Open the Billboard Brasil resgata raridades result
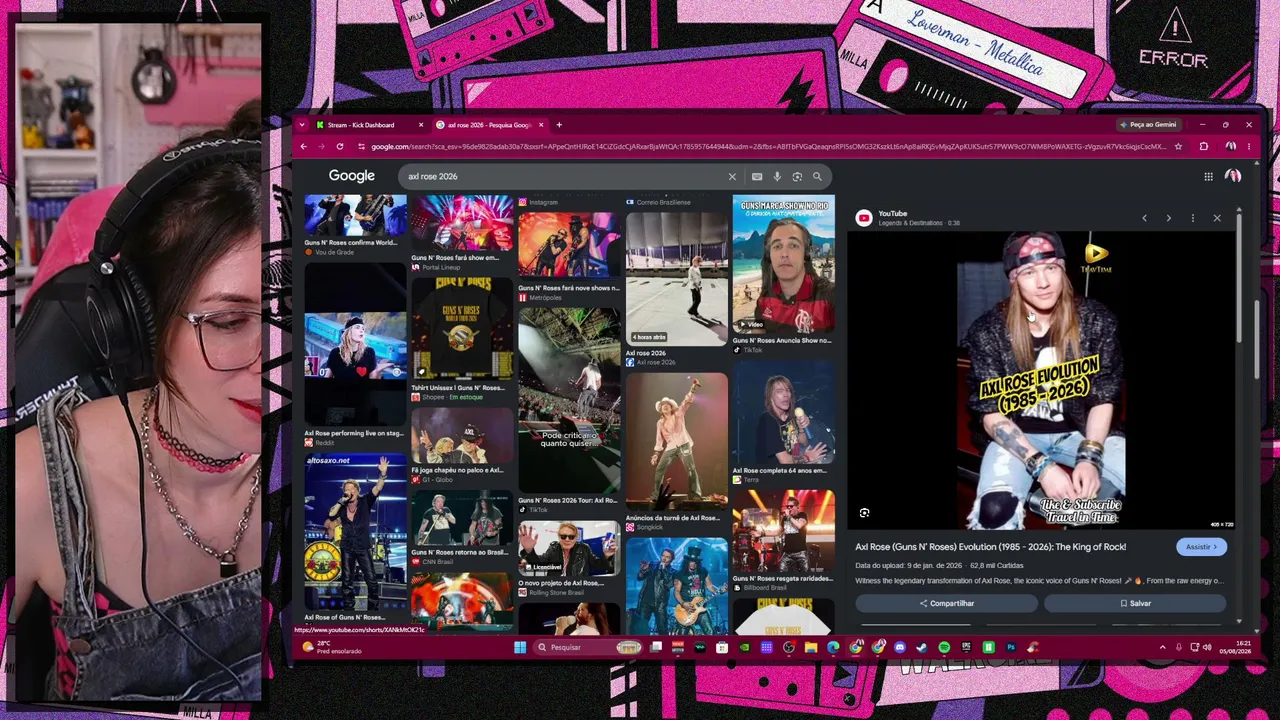 pos(783,541)
